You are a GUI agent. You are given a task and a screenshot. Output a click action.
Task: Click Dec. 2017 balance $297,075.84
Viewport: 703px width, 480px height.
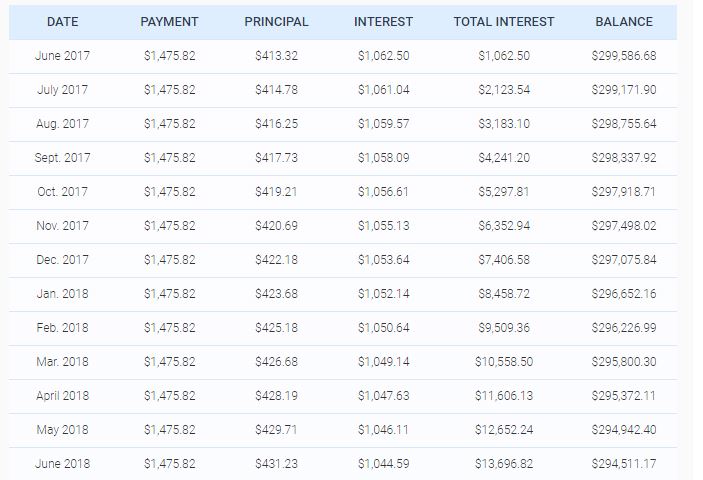pos(624,259)
